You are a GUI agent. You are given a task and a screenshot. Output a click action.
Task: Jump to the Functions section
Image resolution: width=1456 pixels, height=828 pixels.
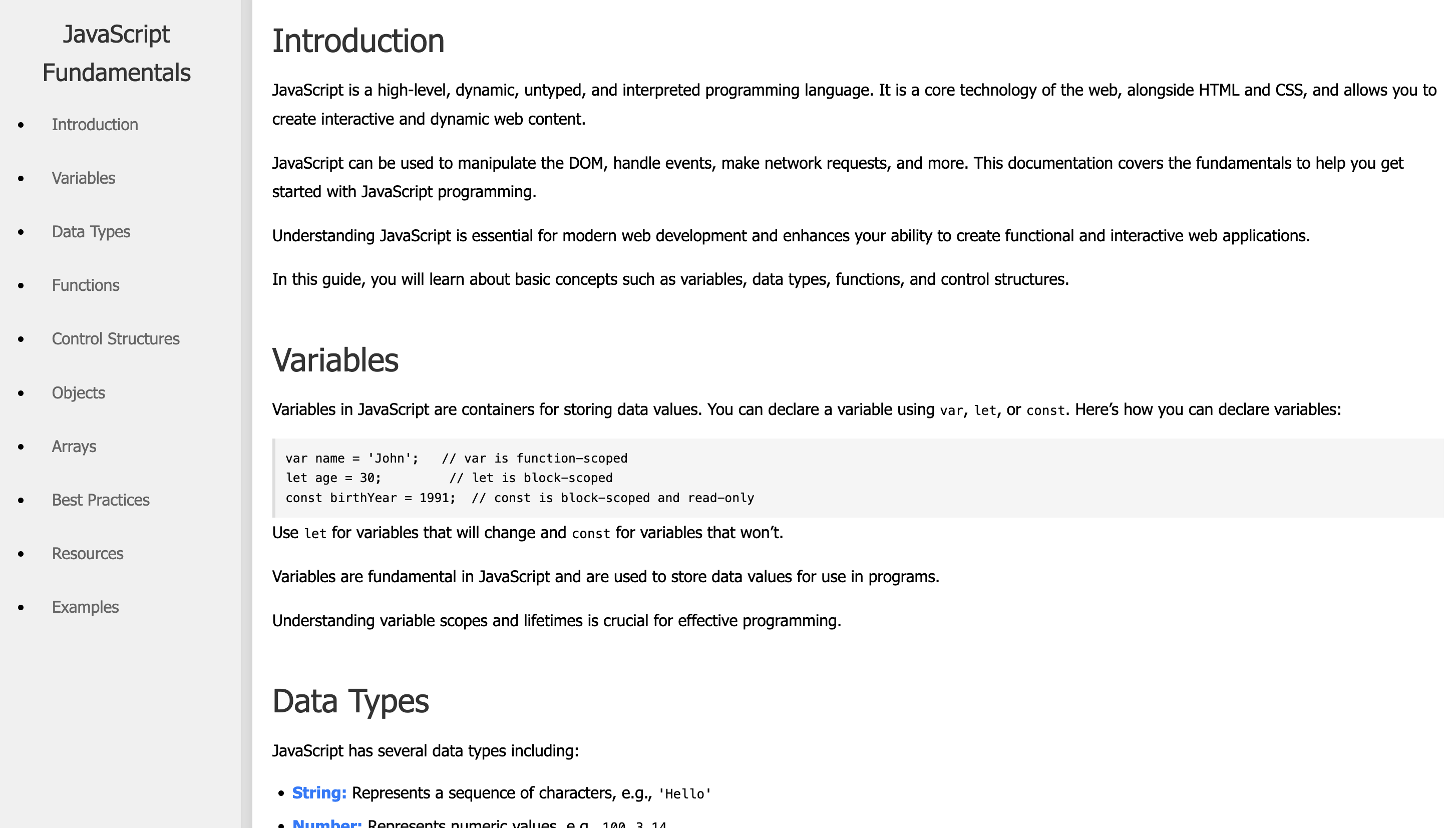point(85,285)
